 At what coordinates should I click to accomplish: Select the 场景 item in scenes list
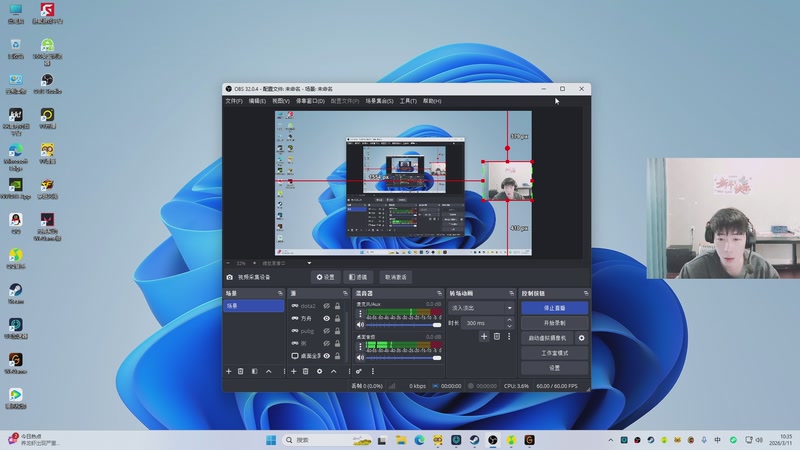pyautogui.click(x=254, y=306)
